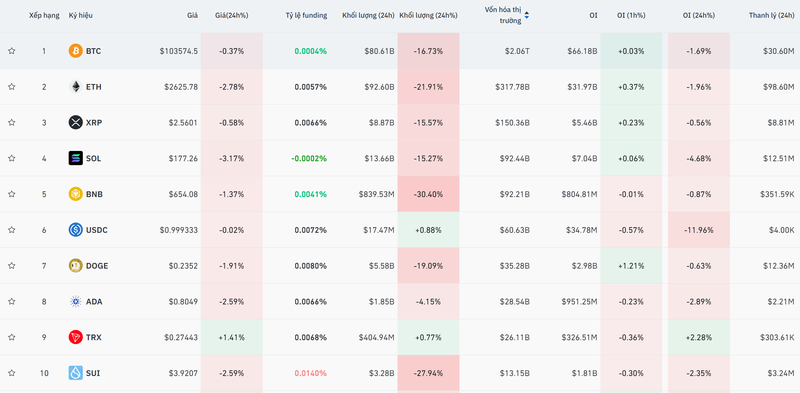Viewport: 800px width, 393px height.
Task: Click the Bitcoin BTC coin icon
Action: [x=76, y=51]
